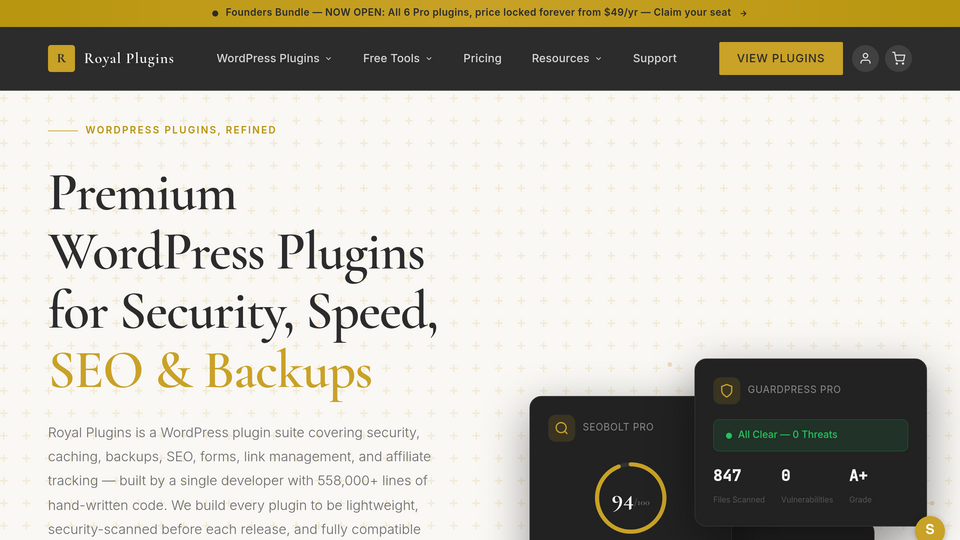This screenshot has width=960, height=540.
Task: Click the Royal Plugins R logo icon
Action: coord(61,58)
